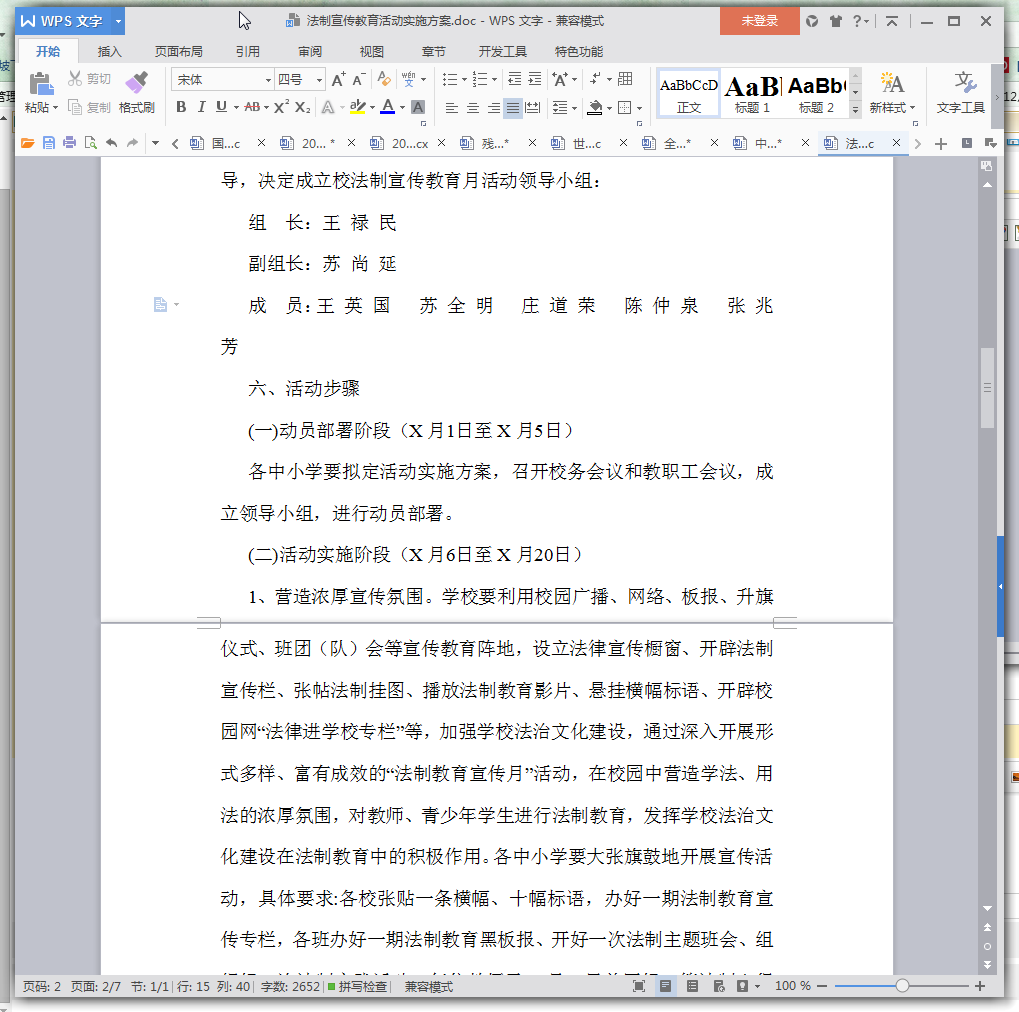Open the numbered list dropdown arrow
The height and width of the screenshot is (1012, 1019).
pos(495,80)
